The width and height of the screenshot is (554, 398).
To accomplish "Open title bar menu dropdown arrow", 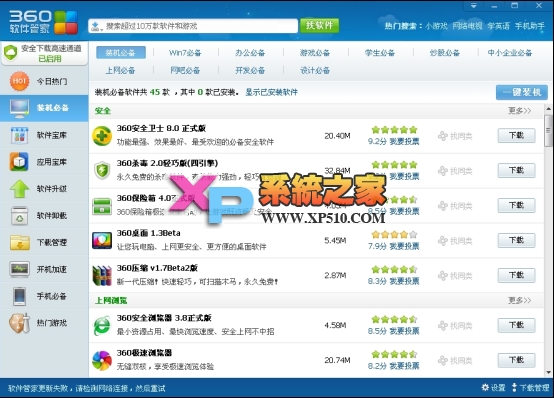I will (x=473, y=6).
